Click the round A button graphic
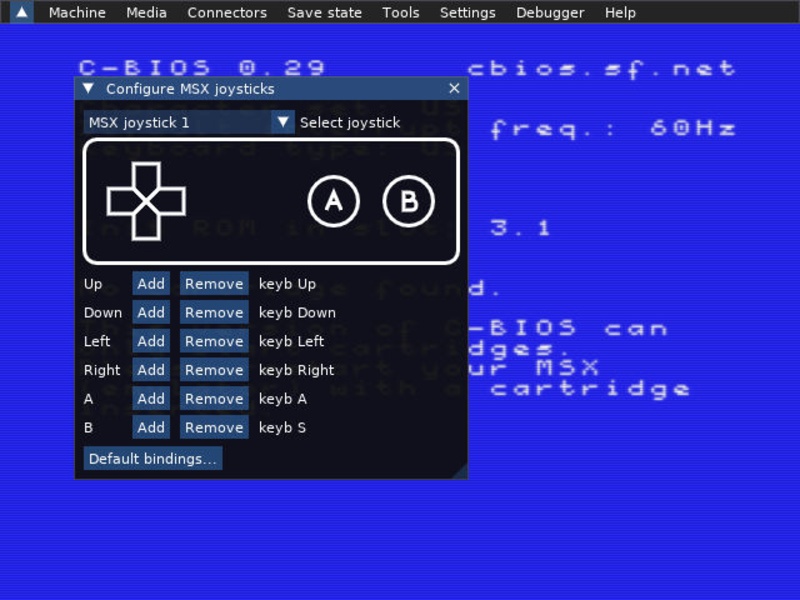The height and width of the screenshot is (600, 800). (x=334, y=201)
